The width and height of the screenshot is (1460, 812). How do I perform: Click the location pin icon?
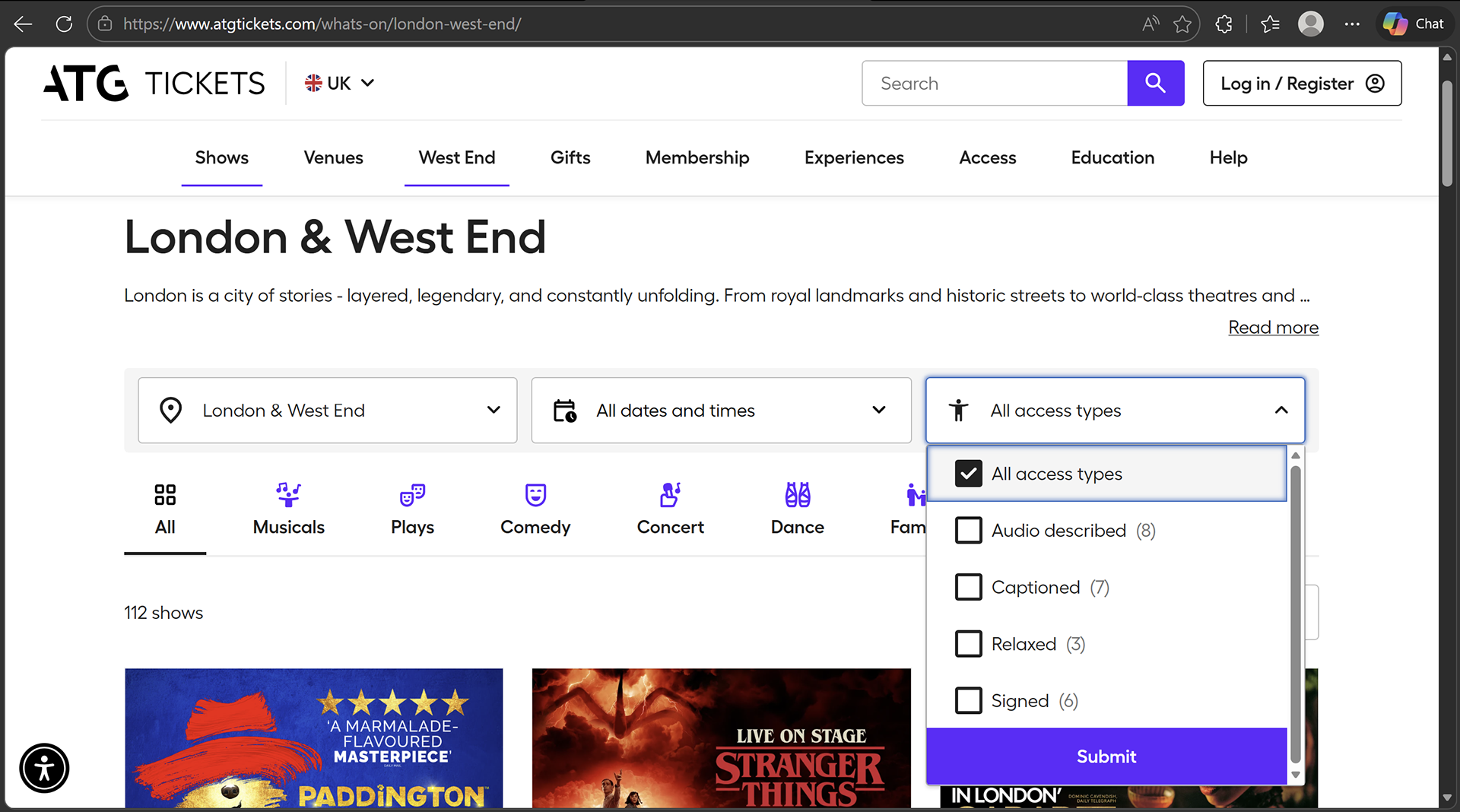(170, 410)
